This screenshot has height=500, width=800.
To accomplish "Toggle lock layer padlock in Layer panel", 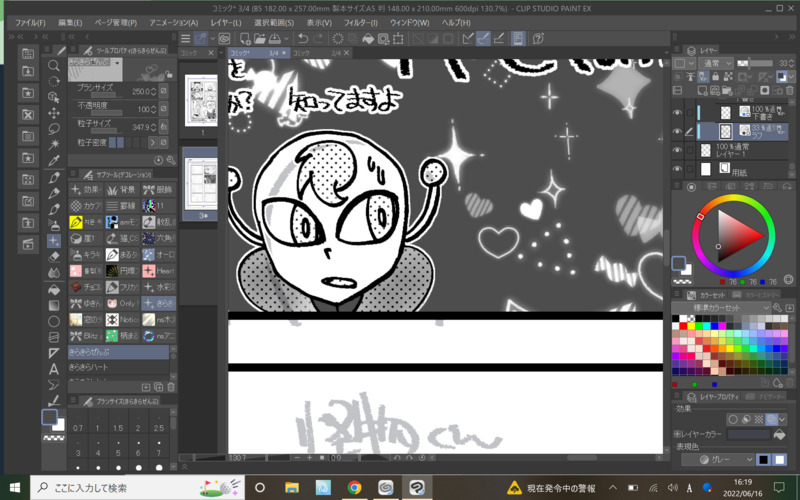I will 715,77.
